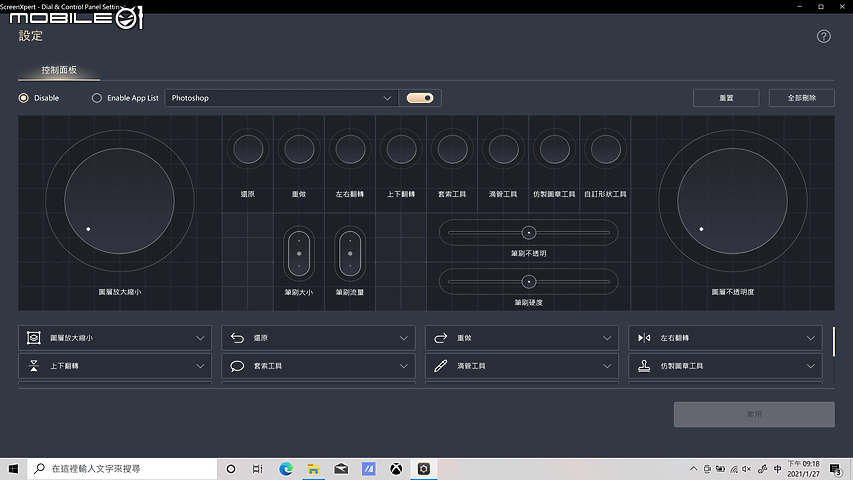Select the 仿製圖章工具 round button on panel
This screenshot has height=480, width=853.
tap(555, 149)
